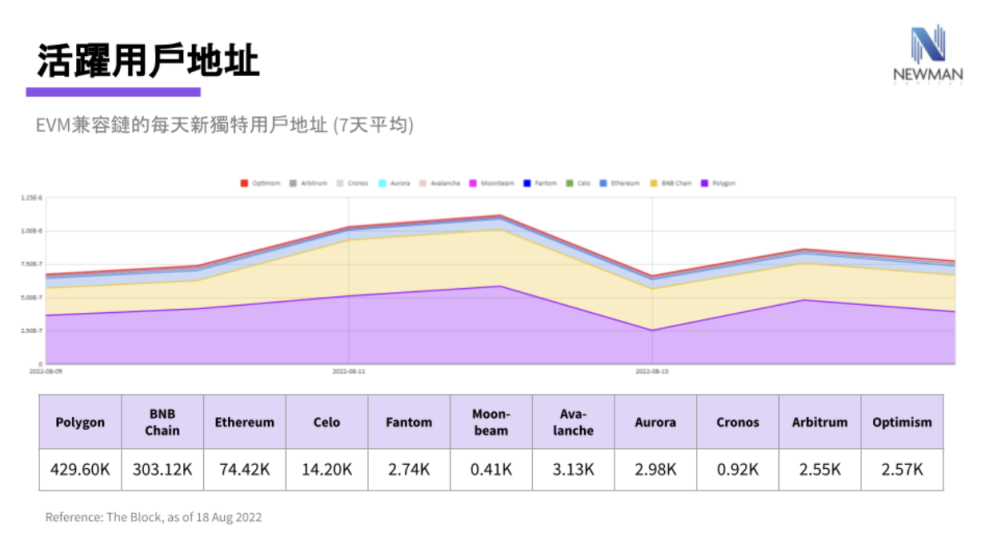Click the magenta Moonbeam legend swatch

(473, 183)
